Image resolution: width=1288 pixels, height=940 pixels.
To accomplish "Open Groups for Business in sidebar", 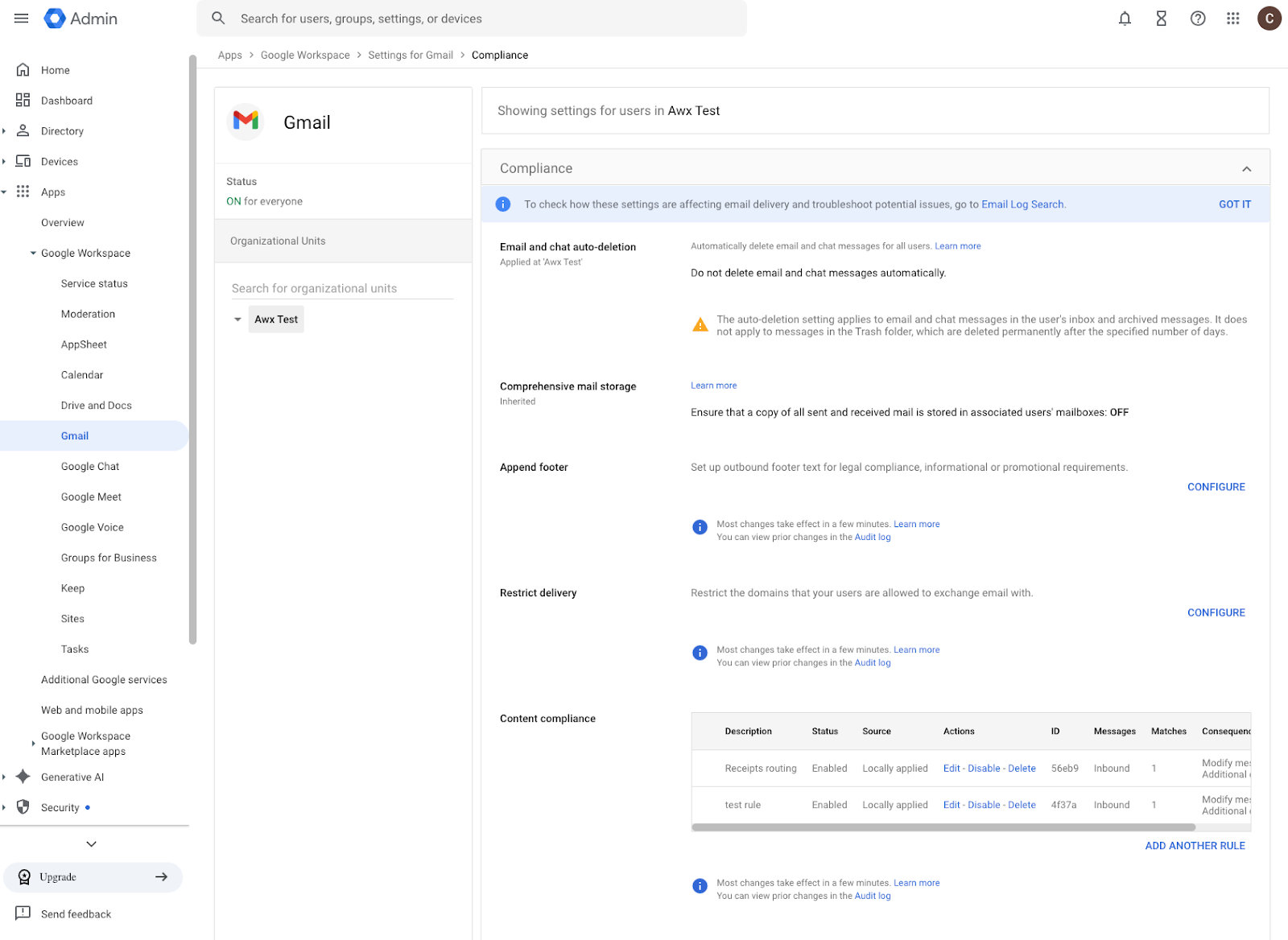I will coord(109,558).
